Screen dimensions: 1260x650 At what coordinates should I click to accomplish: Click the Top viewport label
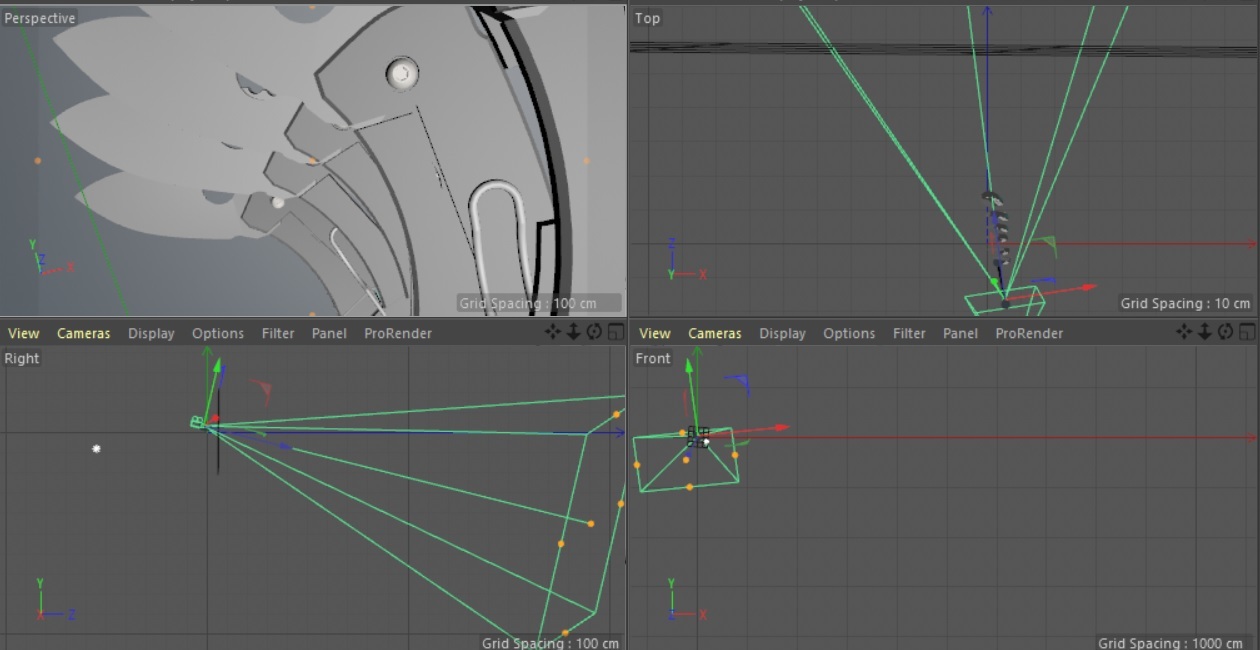pyautogui.click(x=648, y=18)
